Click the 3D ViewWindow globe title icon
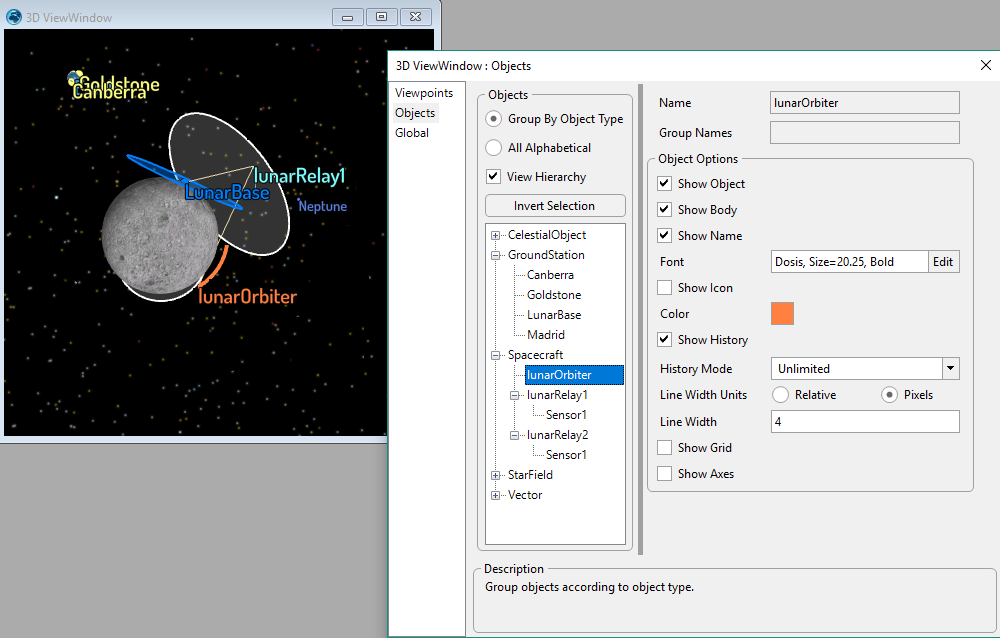 [13, 17]
